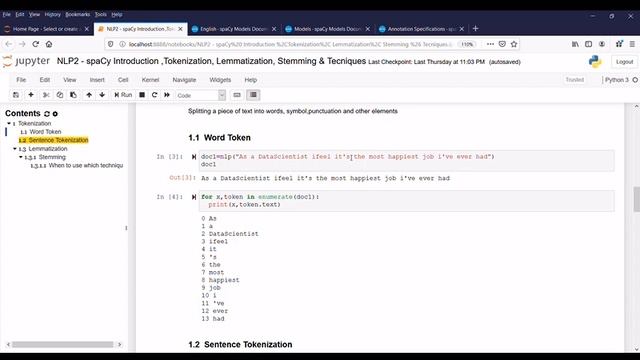Screen dimensions: 640x360
Task: Open the Navigate menu
Action: click(184, 80)
